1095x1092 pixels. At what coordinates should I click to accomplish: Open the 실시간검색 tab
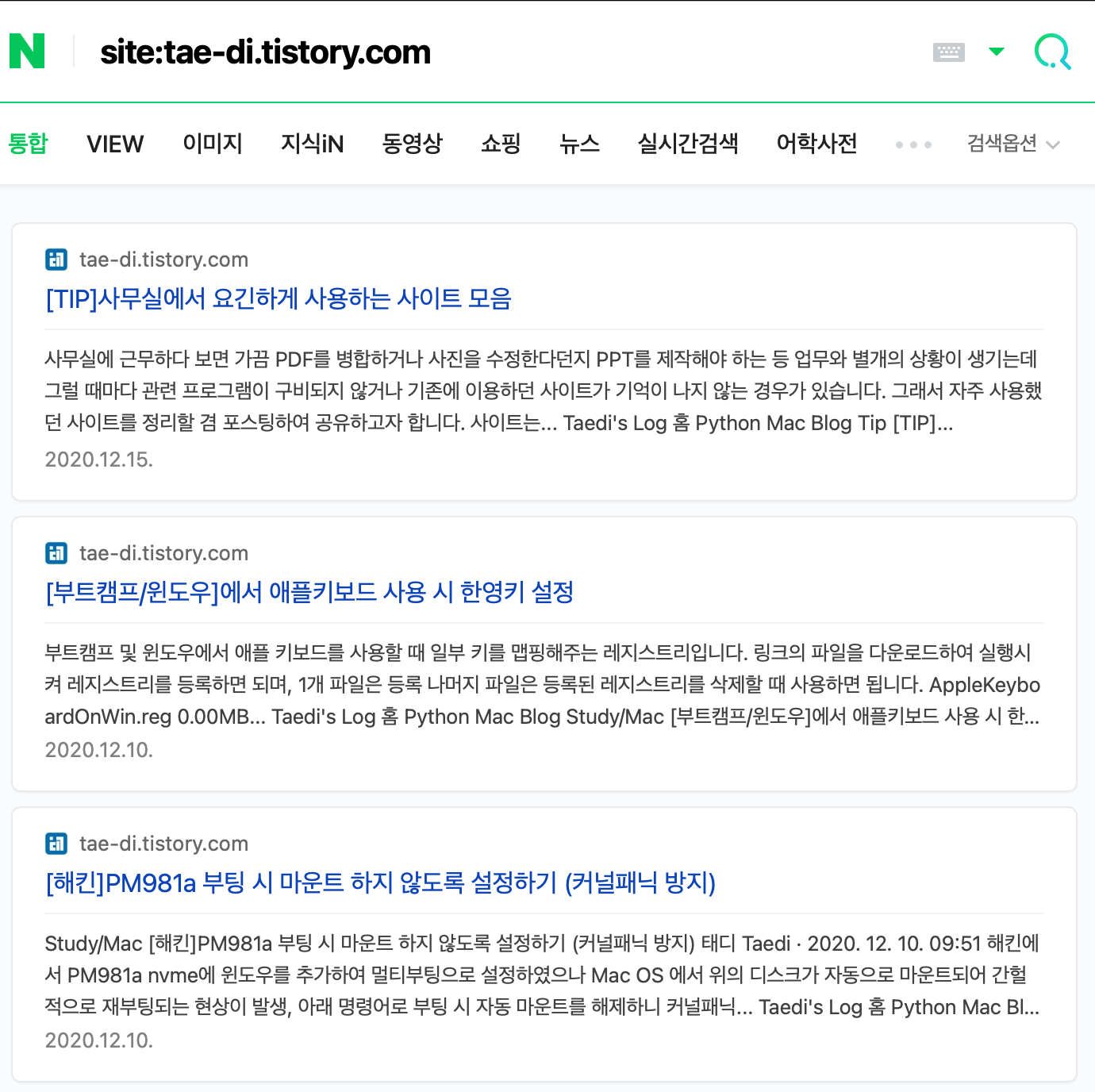[x=688, y=144]
